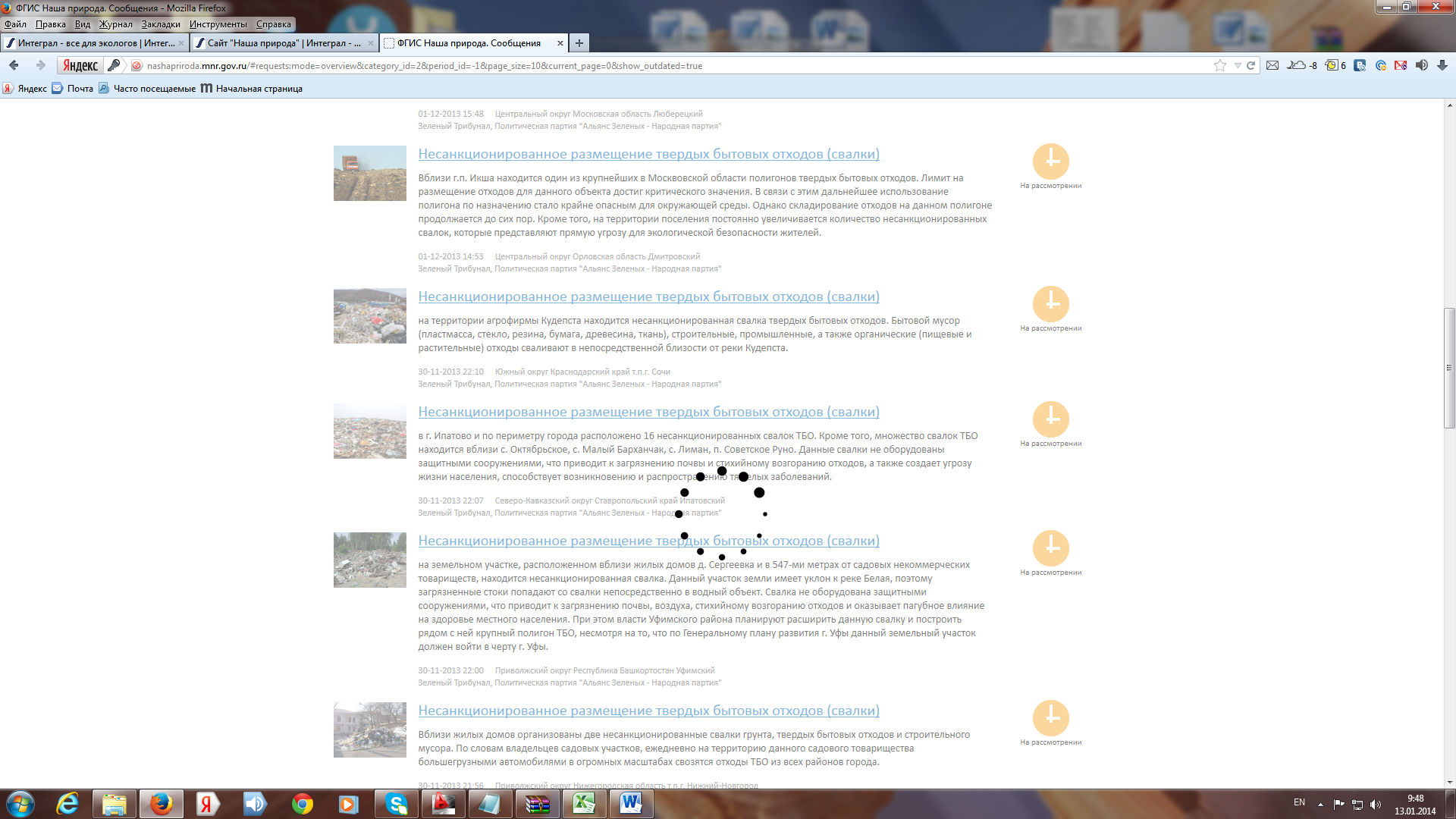The width and height of the screenshot is (1456, 819).
Task: Open the Закладки menu
Action: 161,24
